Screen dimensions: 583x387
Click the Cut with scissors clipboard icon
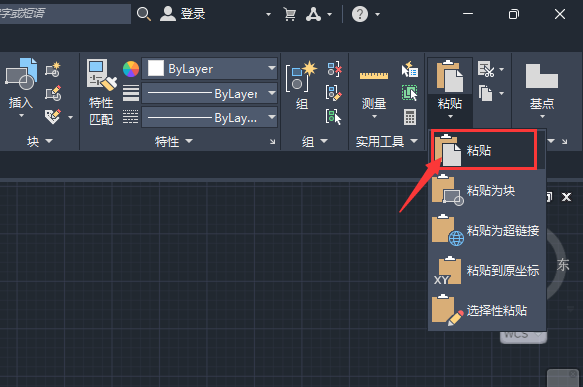(x=486, y=69)
